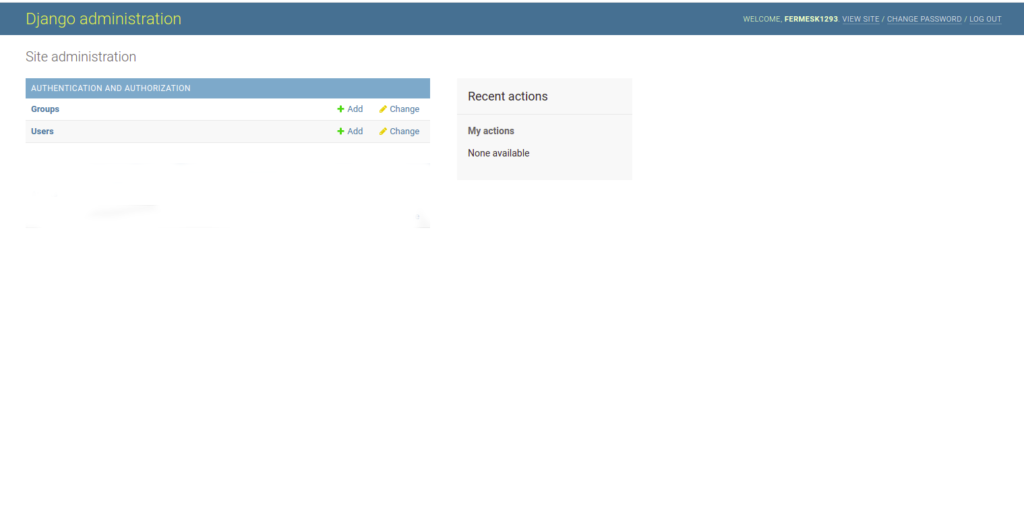This screenshot has height=520, width=1024.
Task: Click the pencil icon in Groups row
Action: point(383,109)
